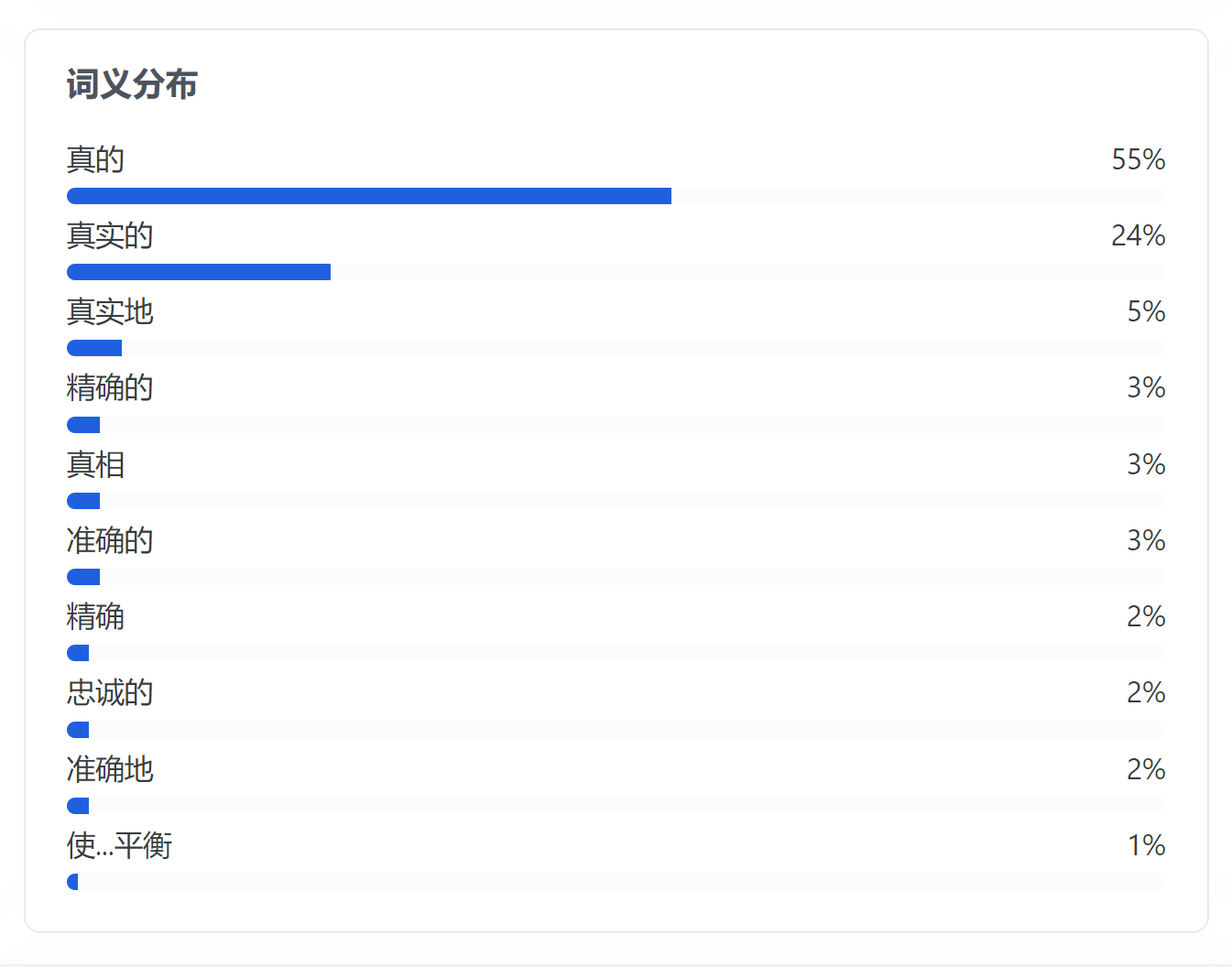Select the 真的 word label
Viewport: 1232px width, 967px height.
click(95, 159)
